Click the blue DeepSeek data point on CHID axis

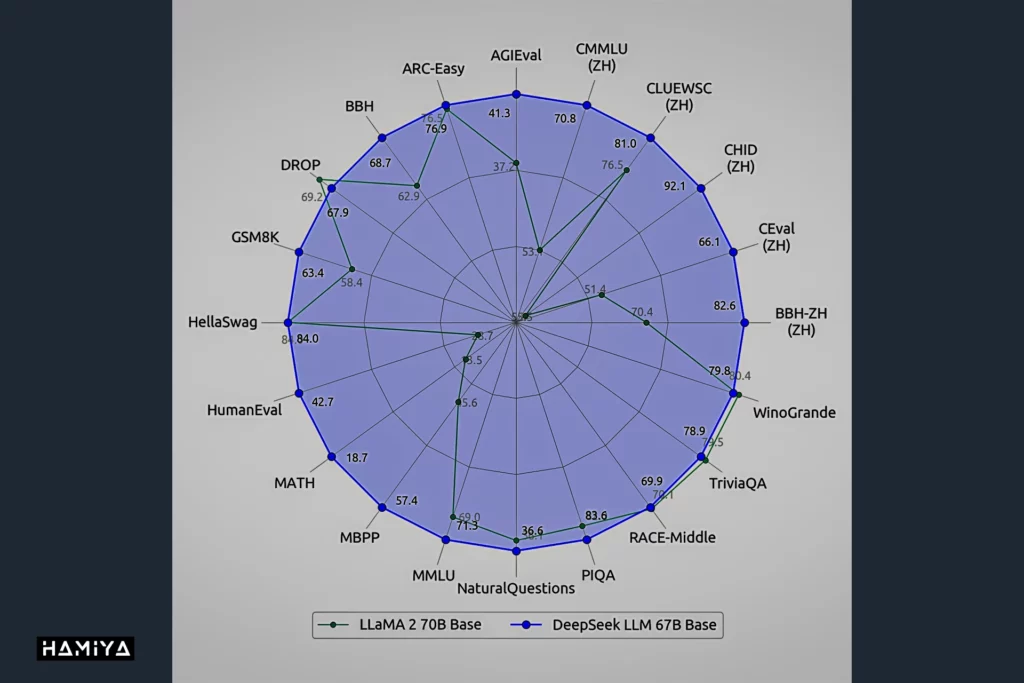[701, 189]
